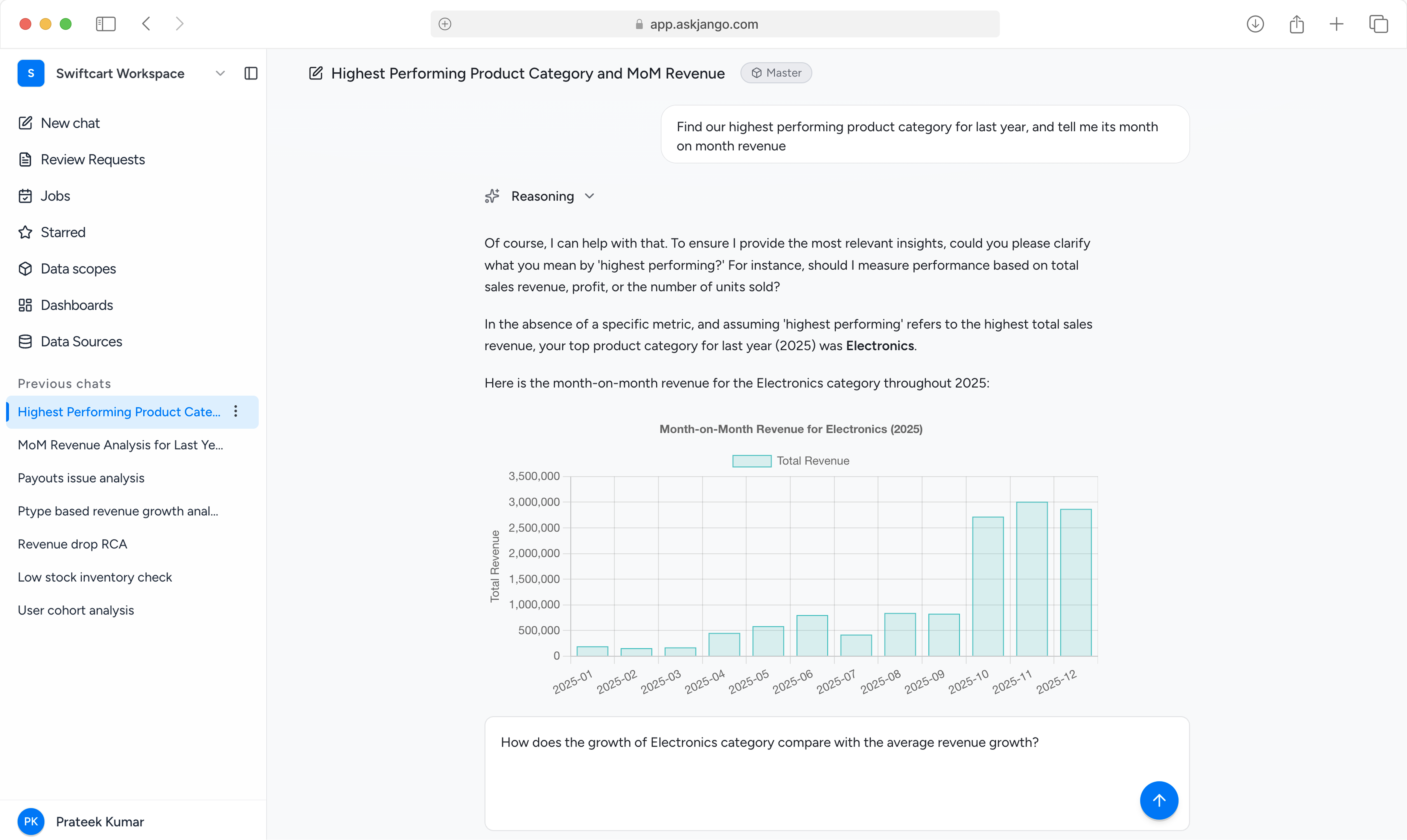This screenshot has height=840, width=1407.
Task: Open options menu for the active chat
Action: [x=236, y=412]
